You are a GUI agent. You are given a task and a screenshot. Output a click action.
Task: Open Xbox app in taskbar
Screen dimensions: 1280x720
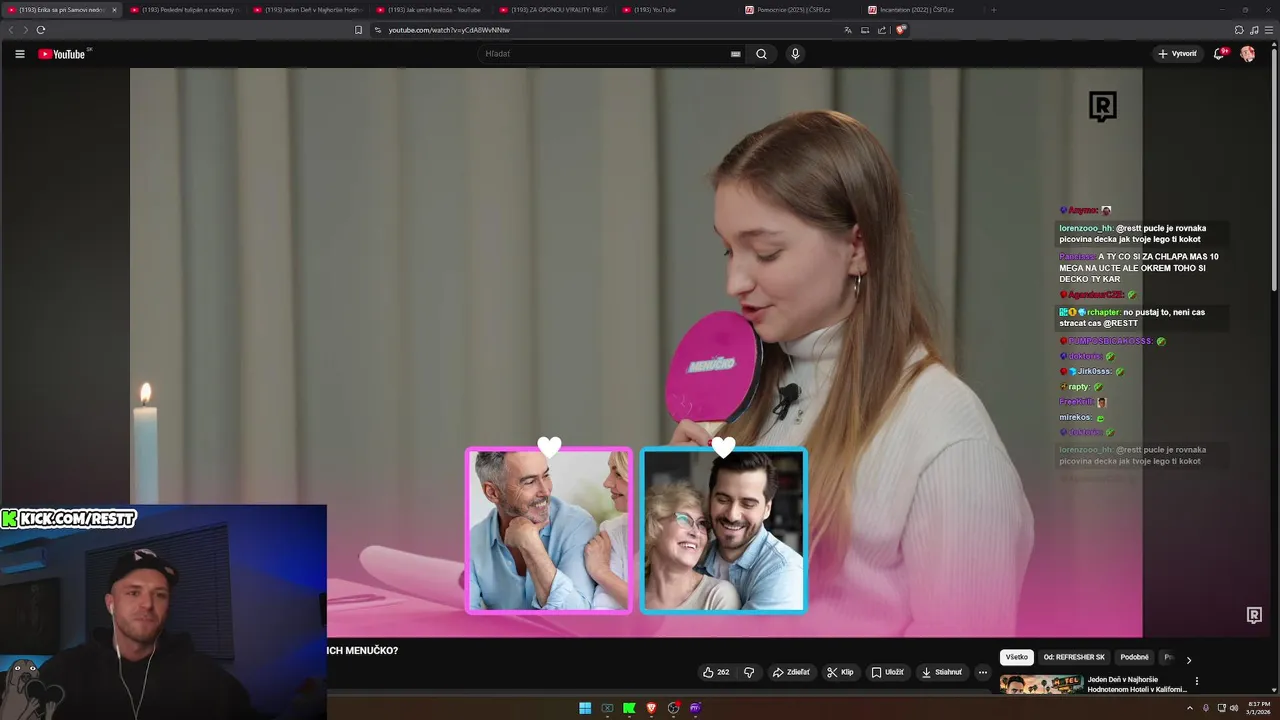click(607, 708)
